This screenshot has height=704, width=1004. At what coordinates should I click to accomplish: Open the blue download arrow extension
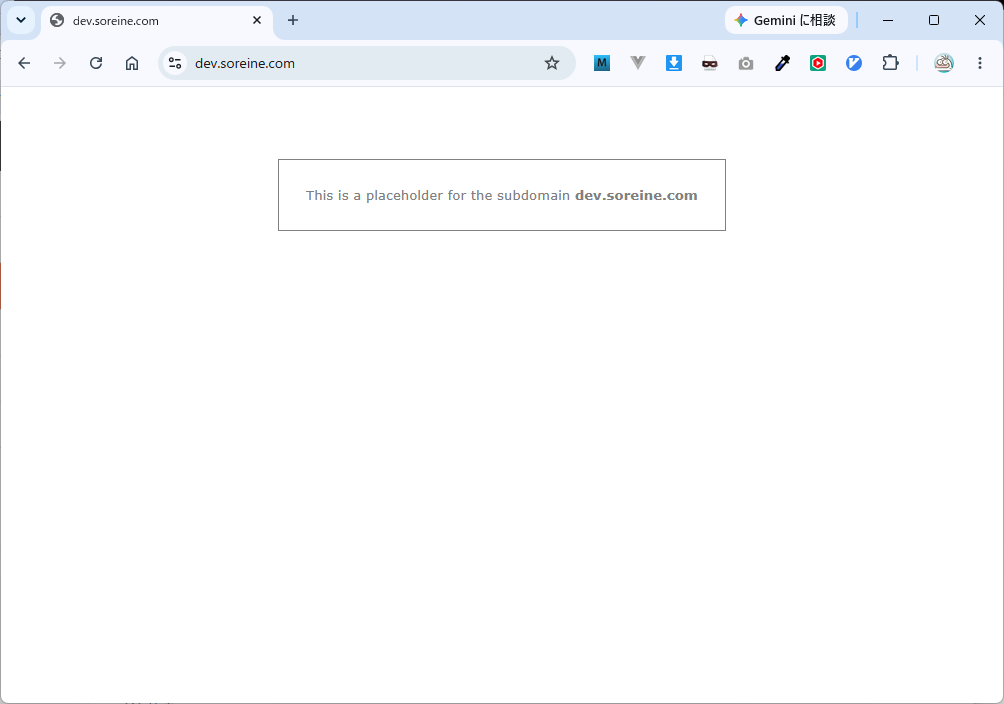tap(674, 63)
